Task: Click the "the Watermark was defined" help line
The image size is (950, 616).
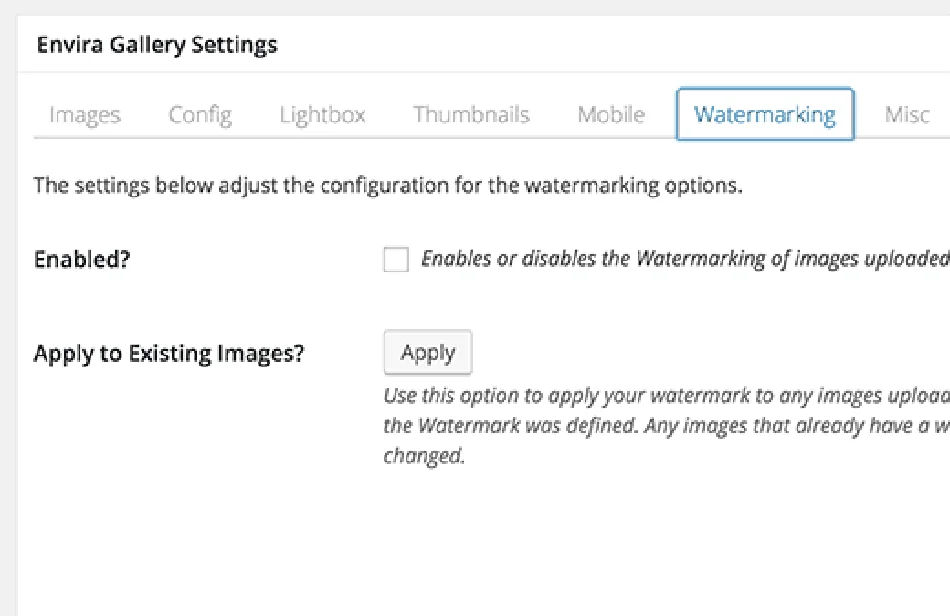Action: point(665,426)
